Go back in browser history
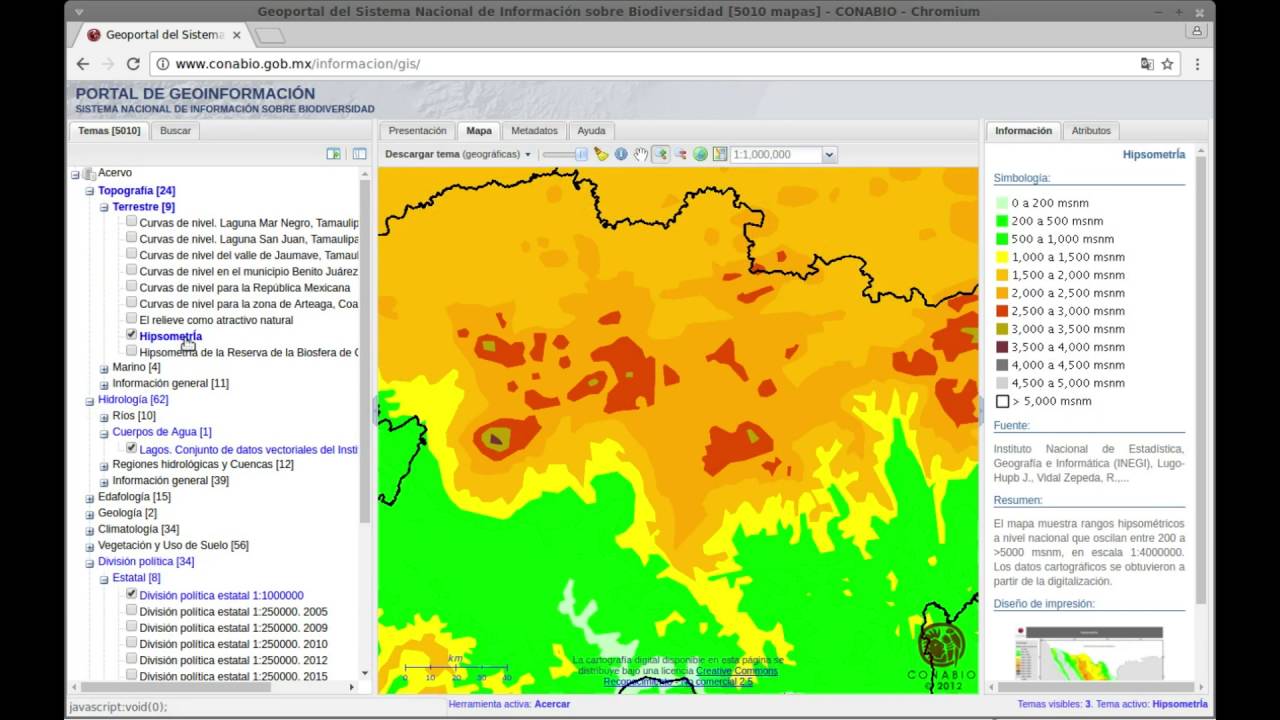The width and height of the screenshot is (1280, 720). click(83, 64)
